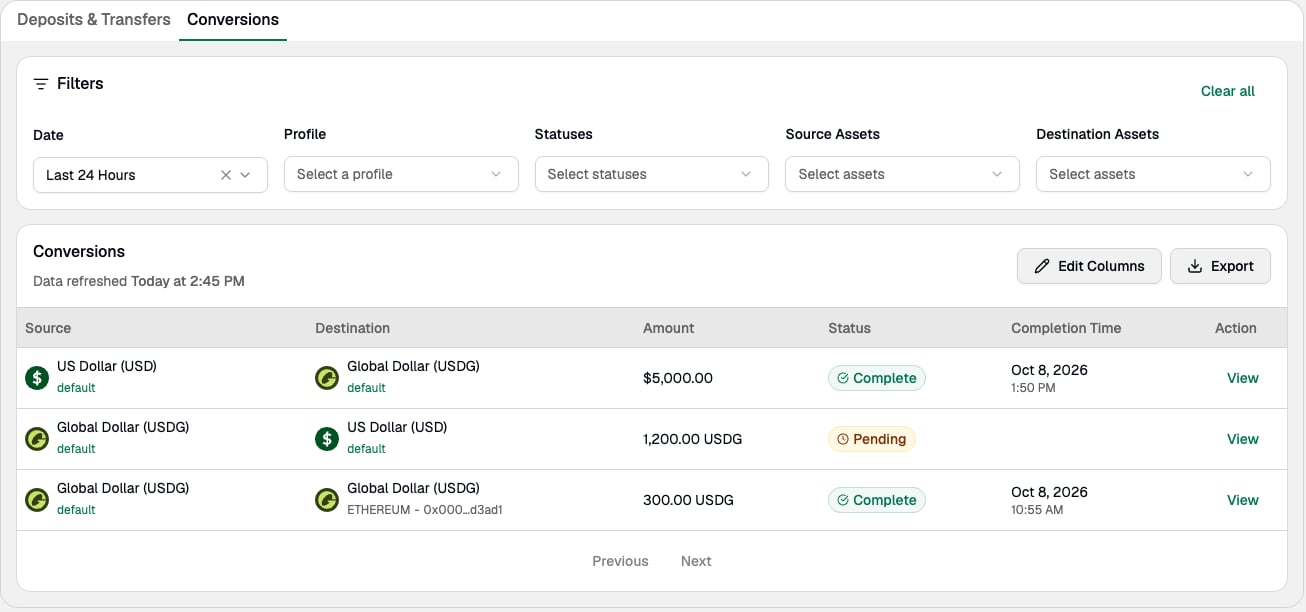Switch to the Deposits & Transfers tab
The width and height of the screenshot is (1306, 612).
point(94,19)
